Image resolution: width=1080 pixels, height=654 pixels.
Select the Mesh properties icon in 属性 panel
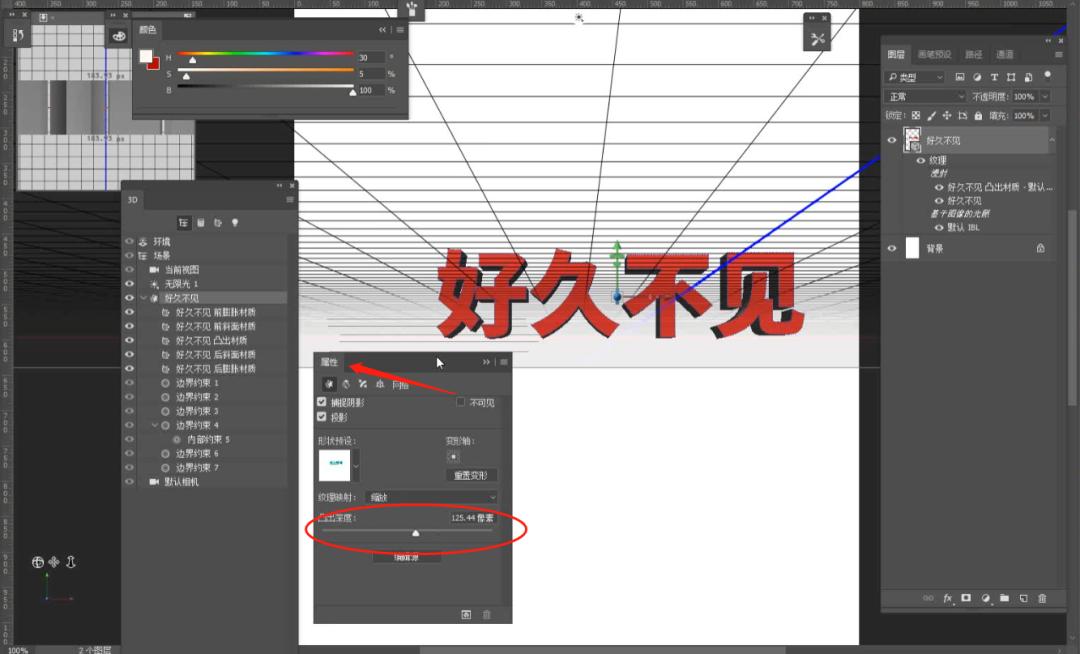pyautogui.click(x=329, y=384)
